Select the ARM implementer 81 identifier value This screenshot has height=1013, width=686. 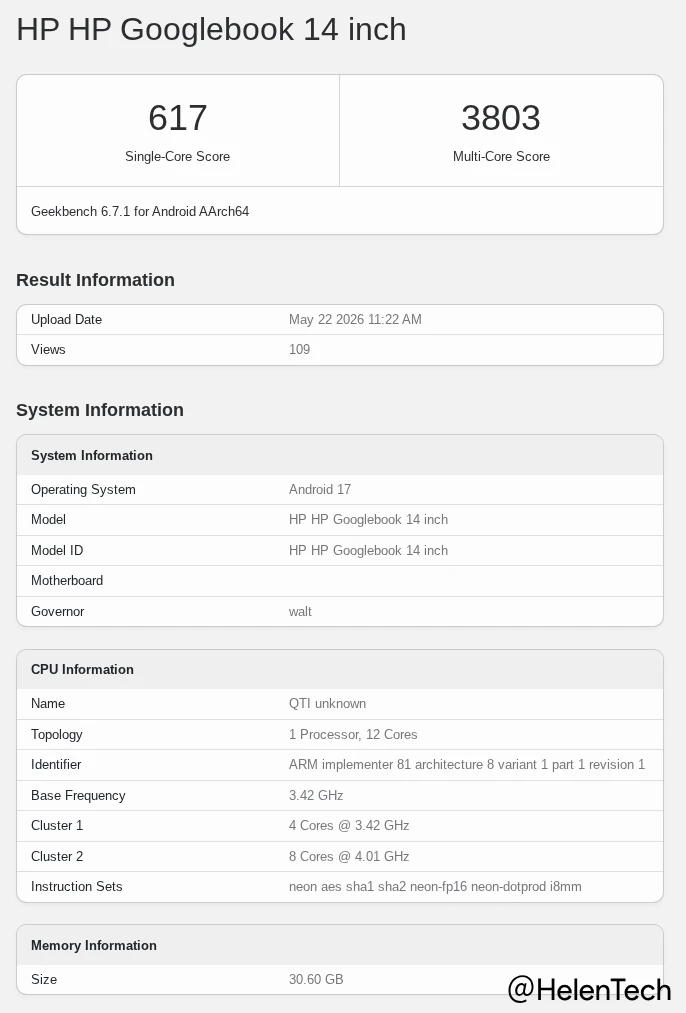click(x=467, y=764)
